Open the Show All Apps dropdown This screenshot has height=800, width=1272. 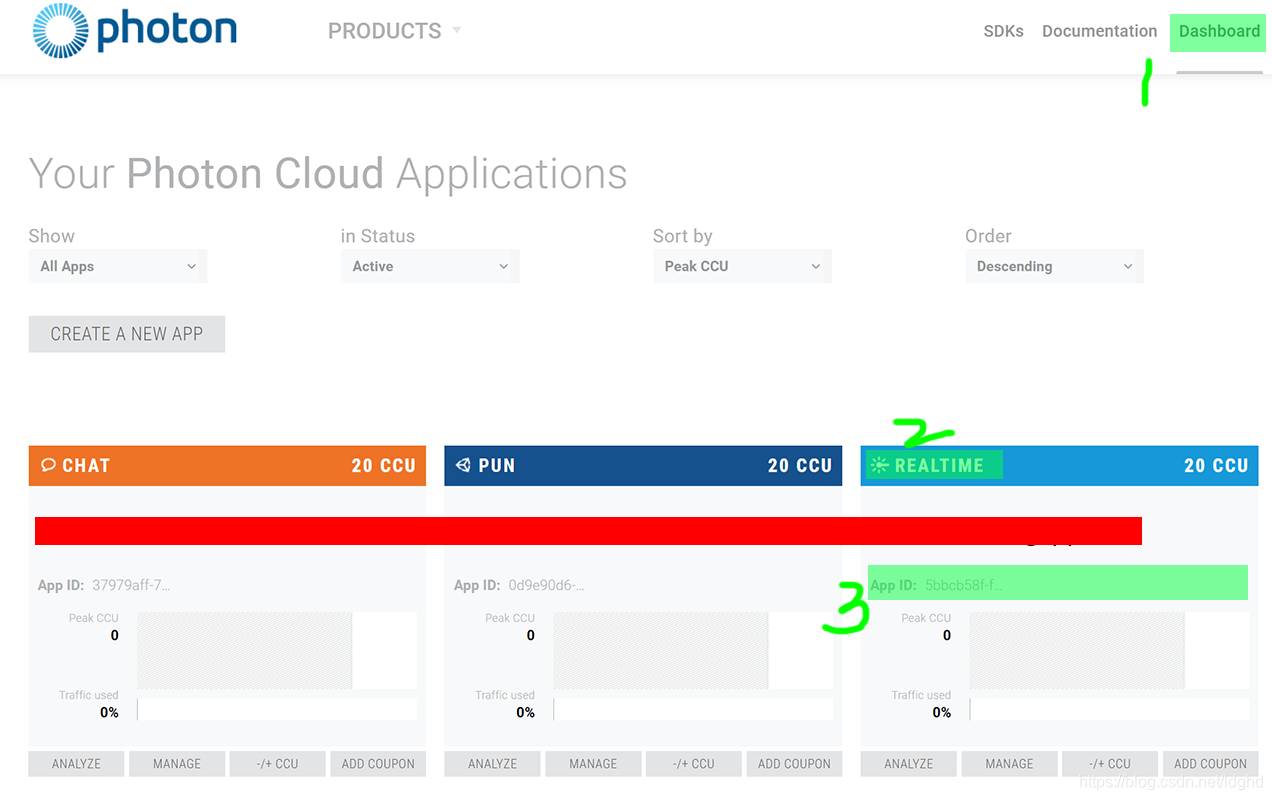click(118, 266)
